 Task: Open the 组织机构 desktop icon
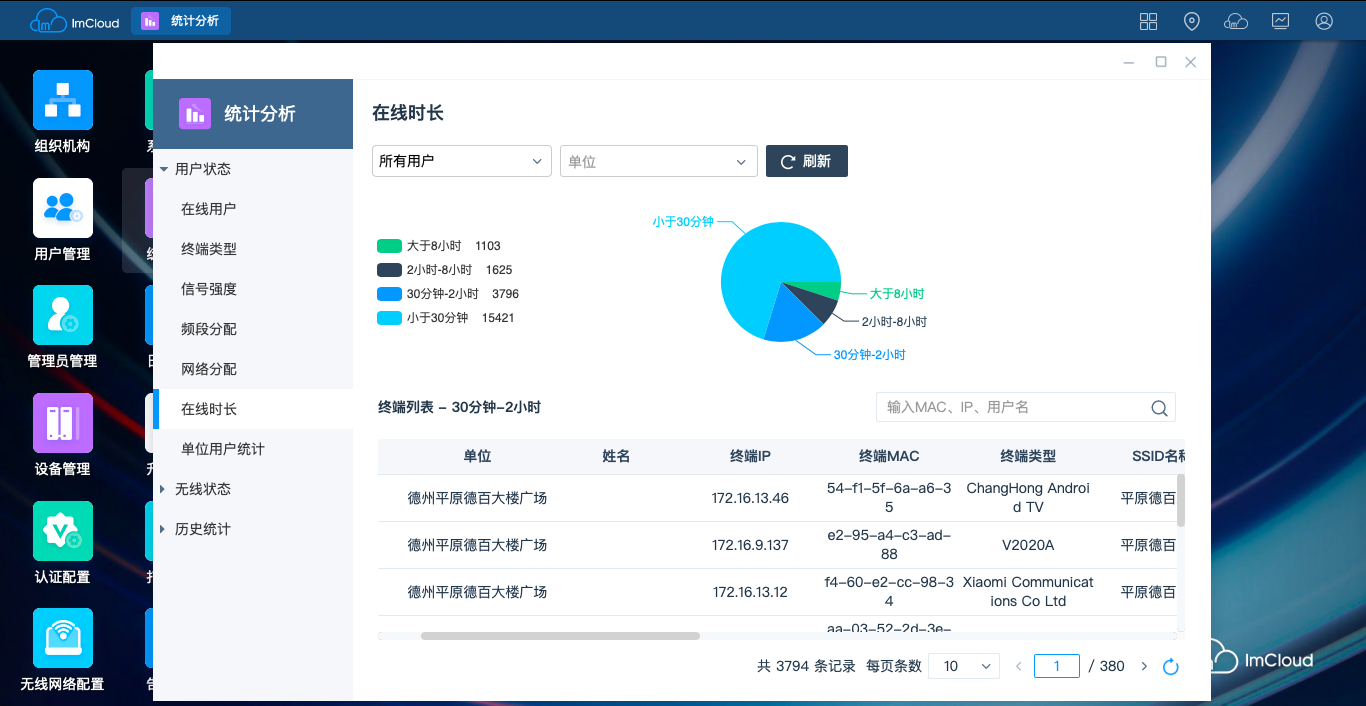point(63,101)
